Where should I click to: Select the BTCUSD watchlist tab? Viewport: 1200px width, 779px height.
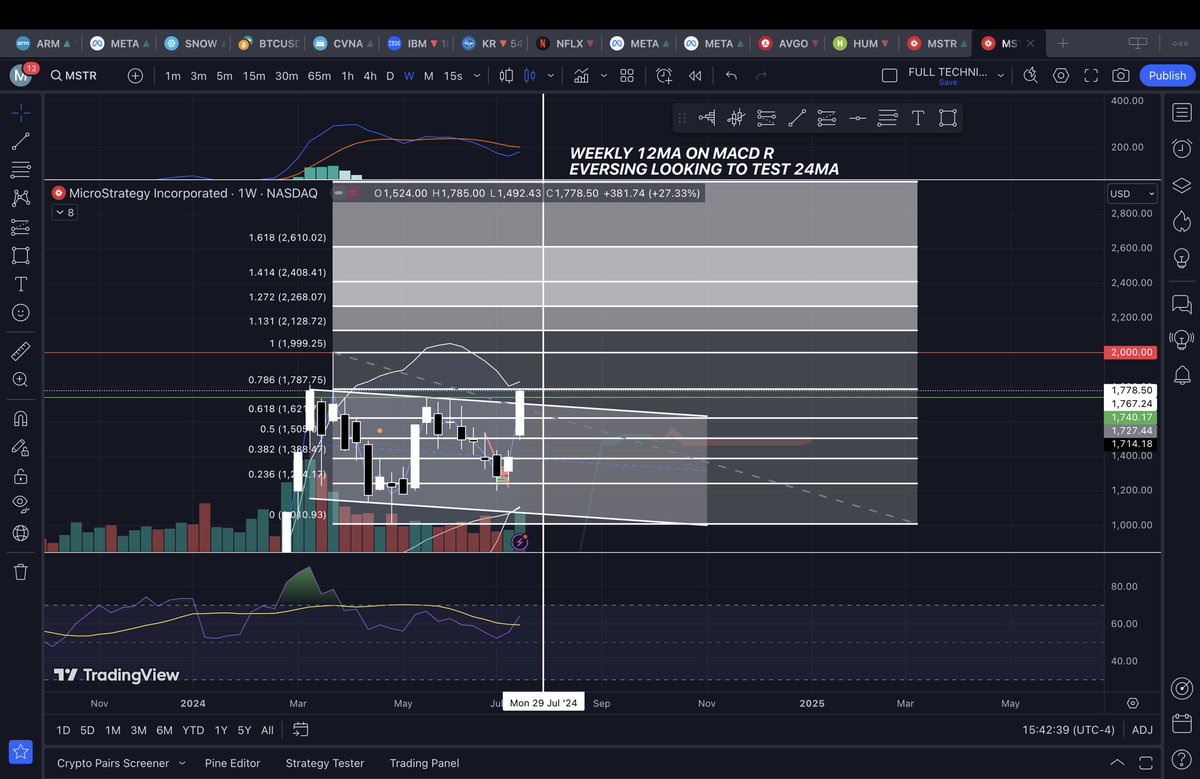coord(267,43)
